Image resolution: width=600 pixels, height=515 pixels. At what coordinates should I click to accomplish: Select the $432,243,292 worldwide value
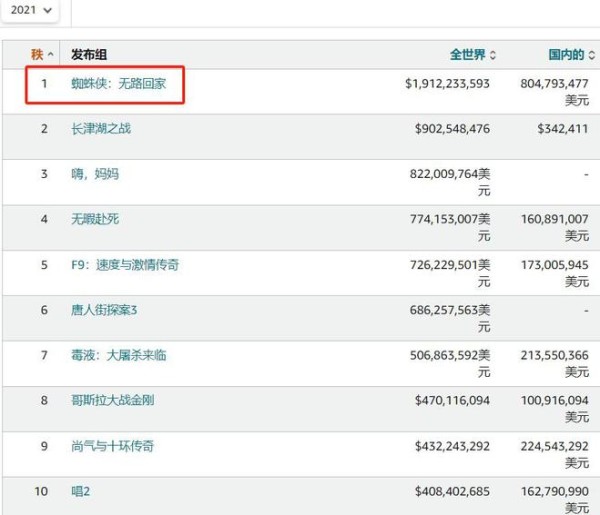[452, 446]
